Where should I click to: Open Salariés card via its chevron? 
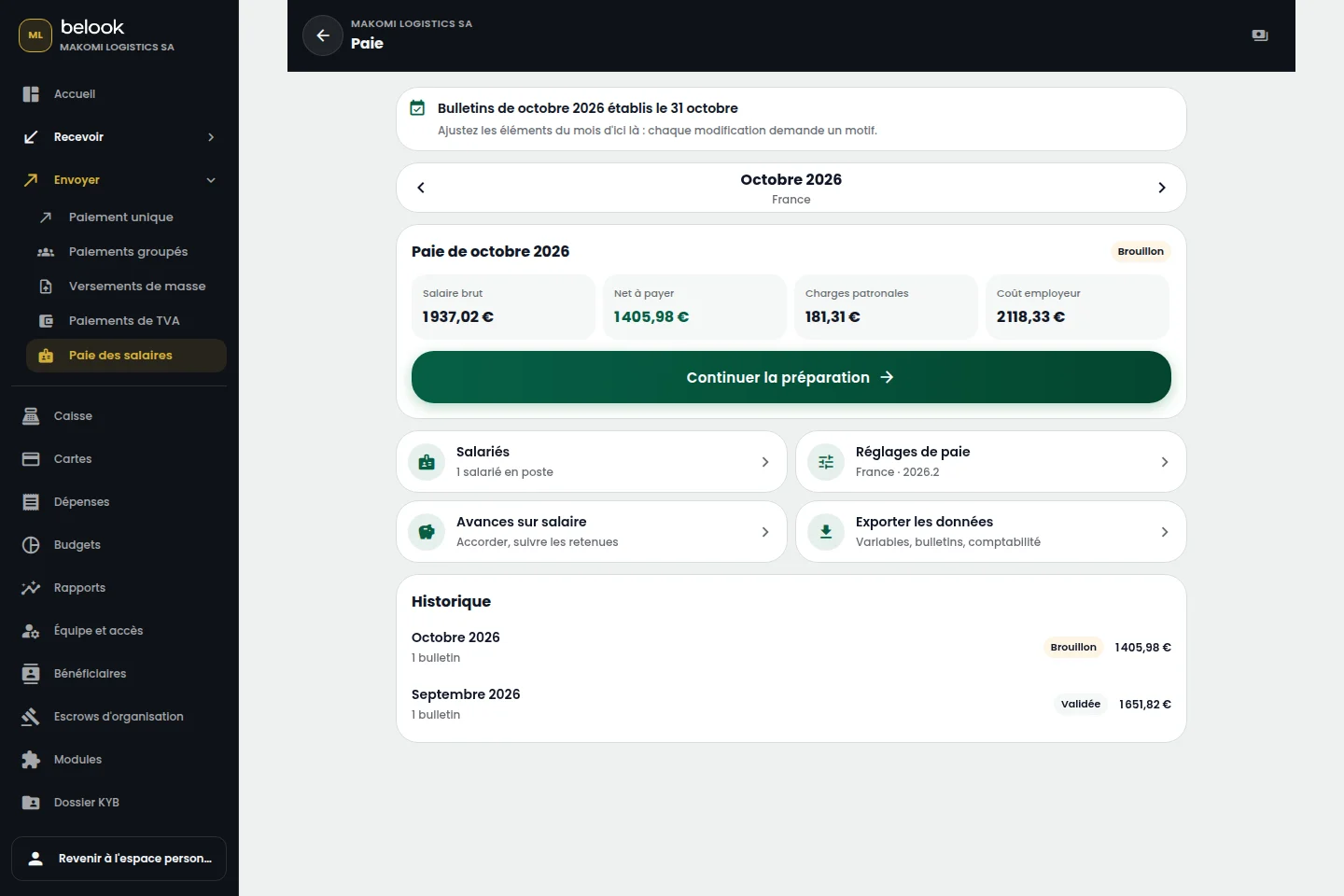pos(765,462)
